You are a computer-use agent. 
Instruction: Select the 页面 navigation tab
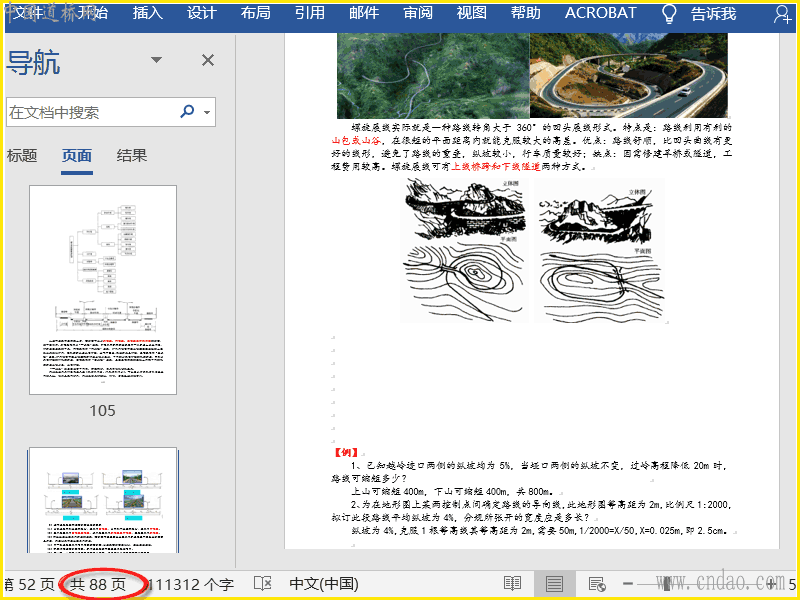[77, 156]
